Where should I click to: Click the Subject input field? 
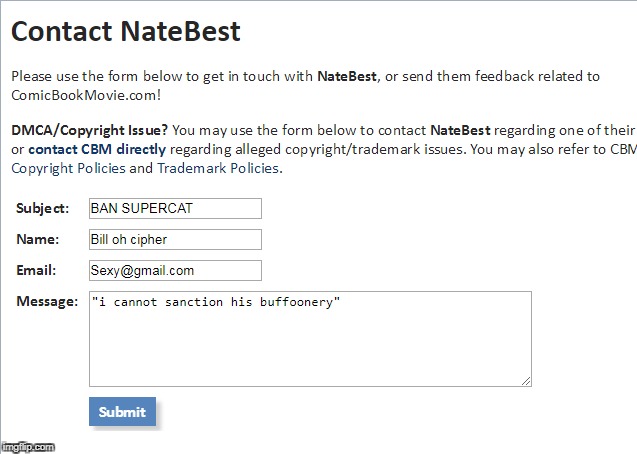pyautogui.click(x=174, y=208)
